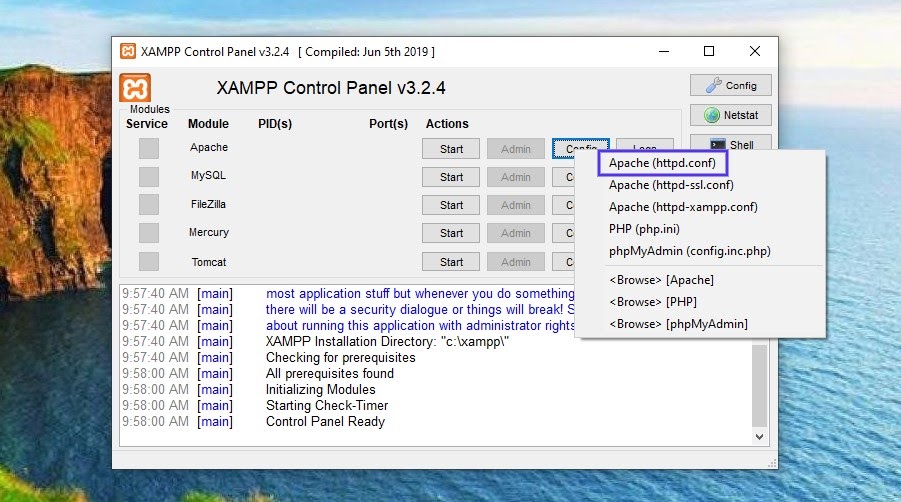Click the 'Initializing Modules' log line
901x502 pixels.
coord(321,389)
